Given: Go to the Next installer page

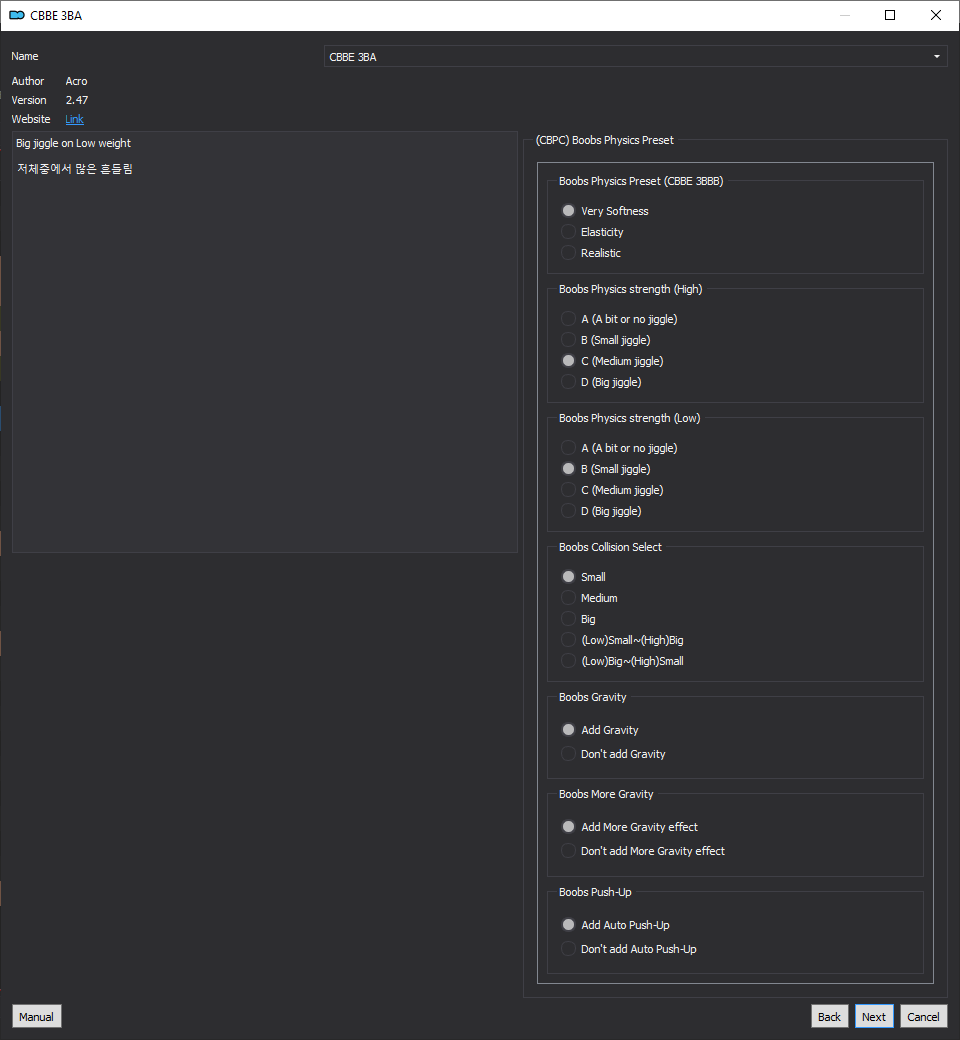Looking at the screenshot, I should (x=874, y=1016).
